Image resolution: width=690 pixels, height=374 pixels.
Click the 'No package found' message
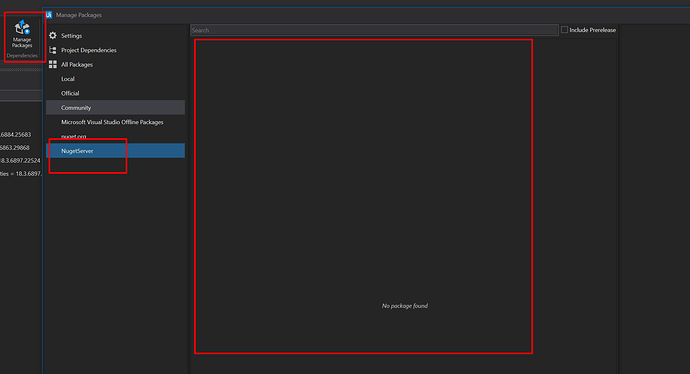click(x=404, y=306)
